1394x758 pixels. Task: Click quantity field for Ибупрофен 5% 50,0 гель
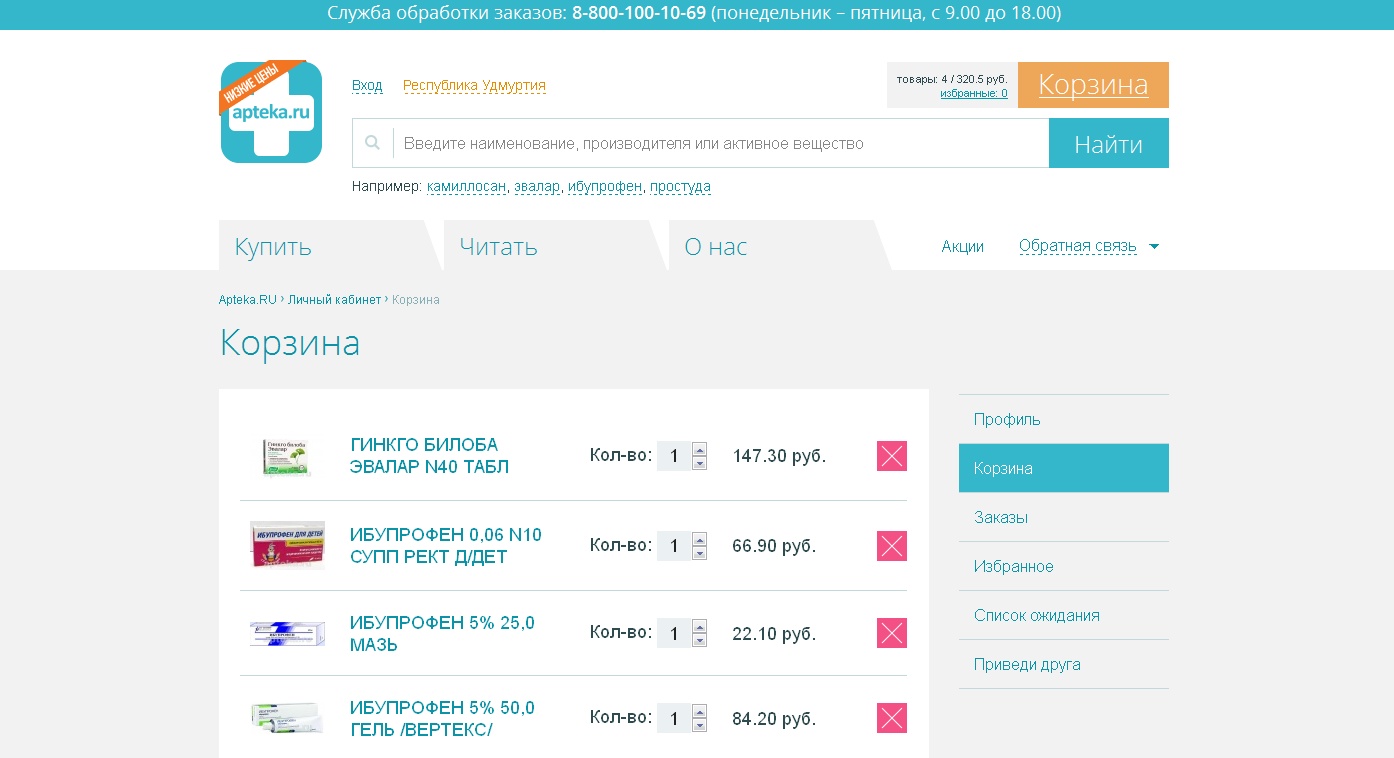point(674,718)
